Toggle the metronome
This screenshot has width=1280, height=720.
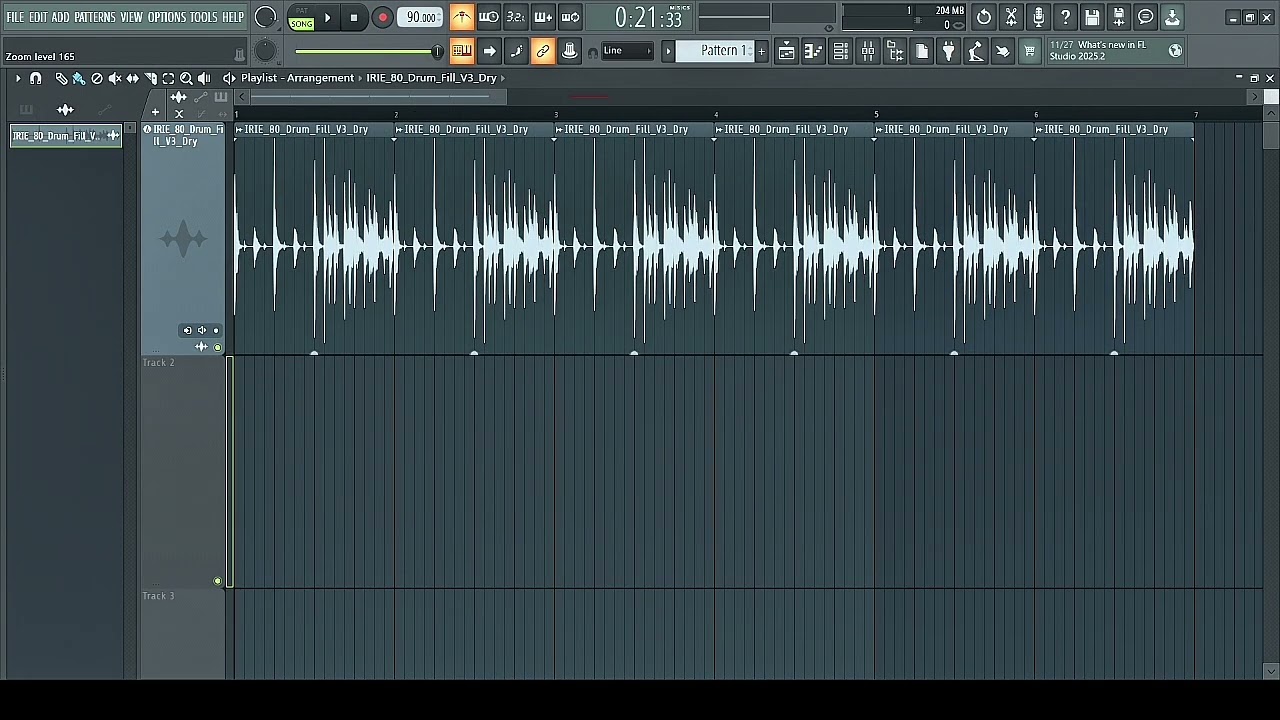[461, 17]
